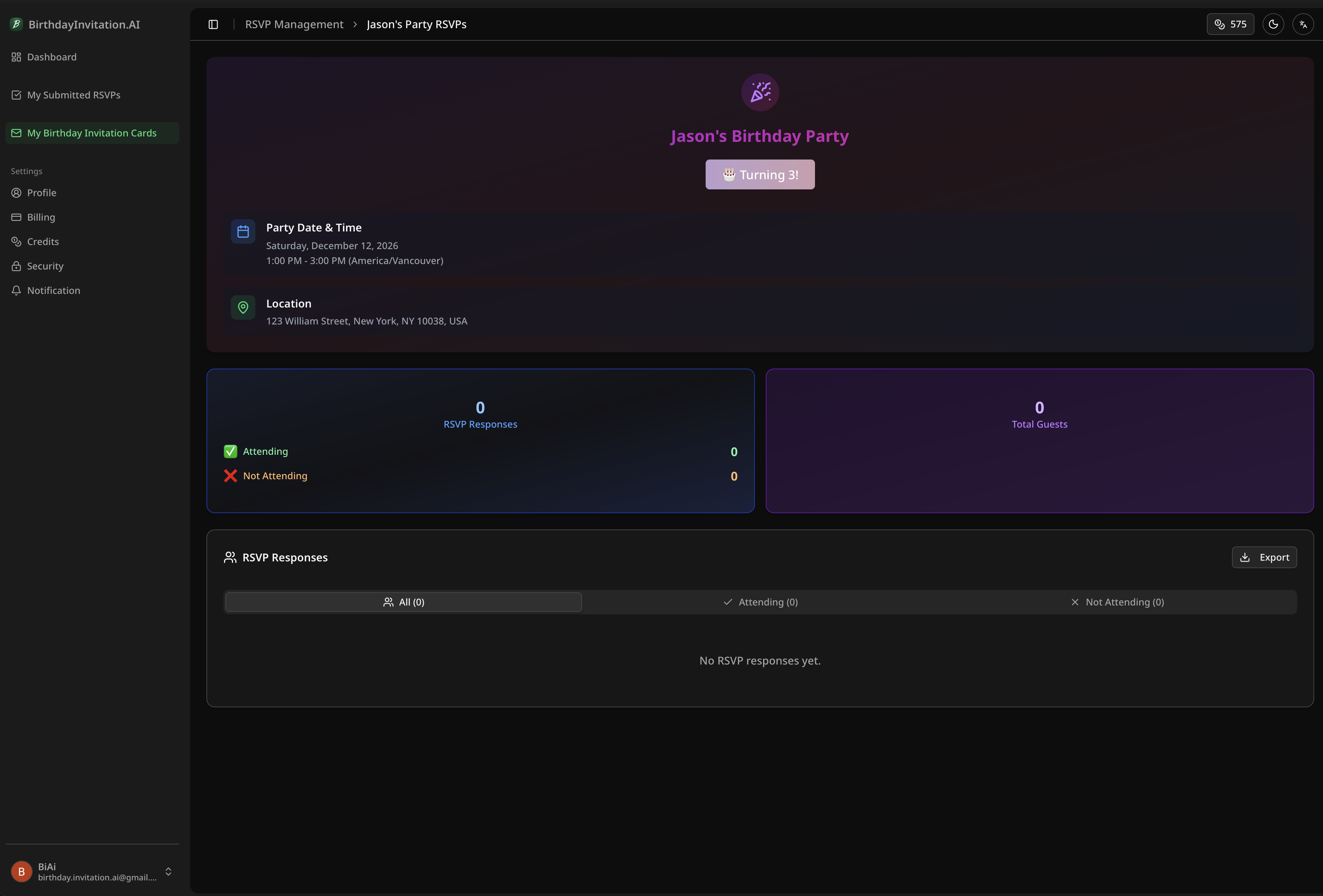The image size is (1323, 896).
Task: Click the calendar date icon
Action: [x=243, y=231]
